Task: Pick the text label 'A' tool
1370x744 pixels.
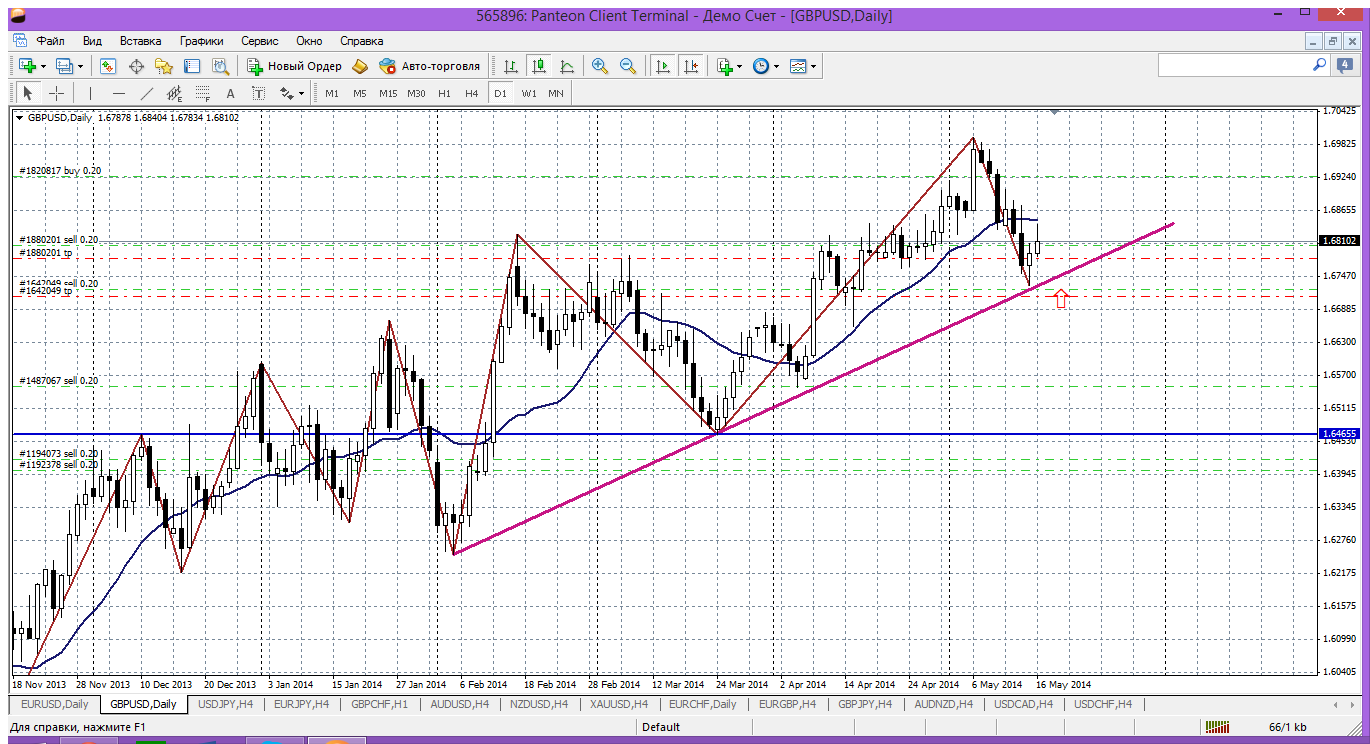Action: point(230,93)
